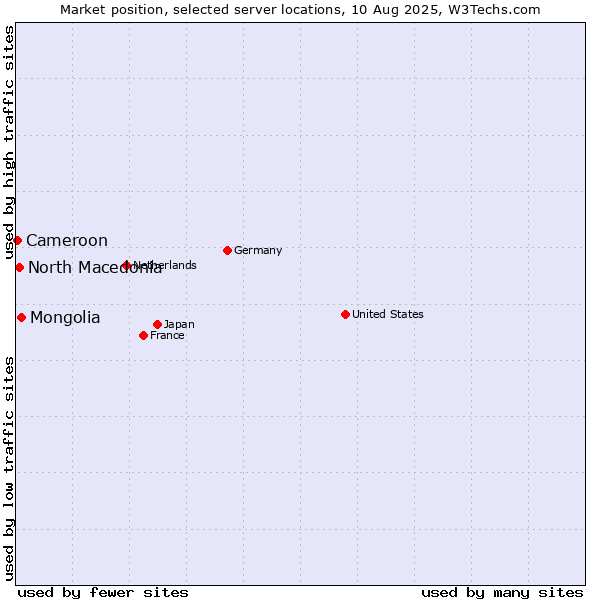The height and width of the screenshot is (600, 600).
Task: Select the United States data point
Action: (x=346, y=315)
